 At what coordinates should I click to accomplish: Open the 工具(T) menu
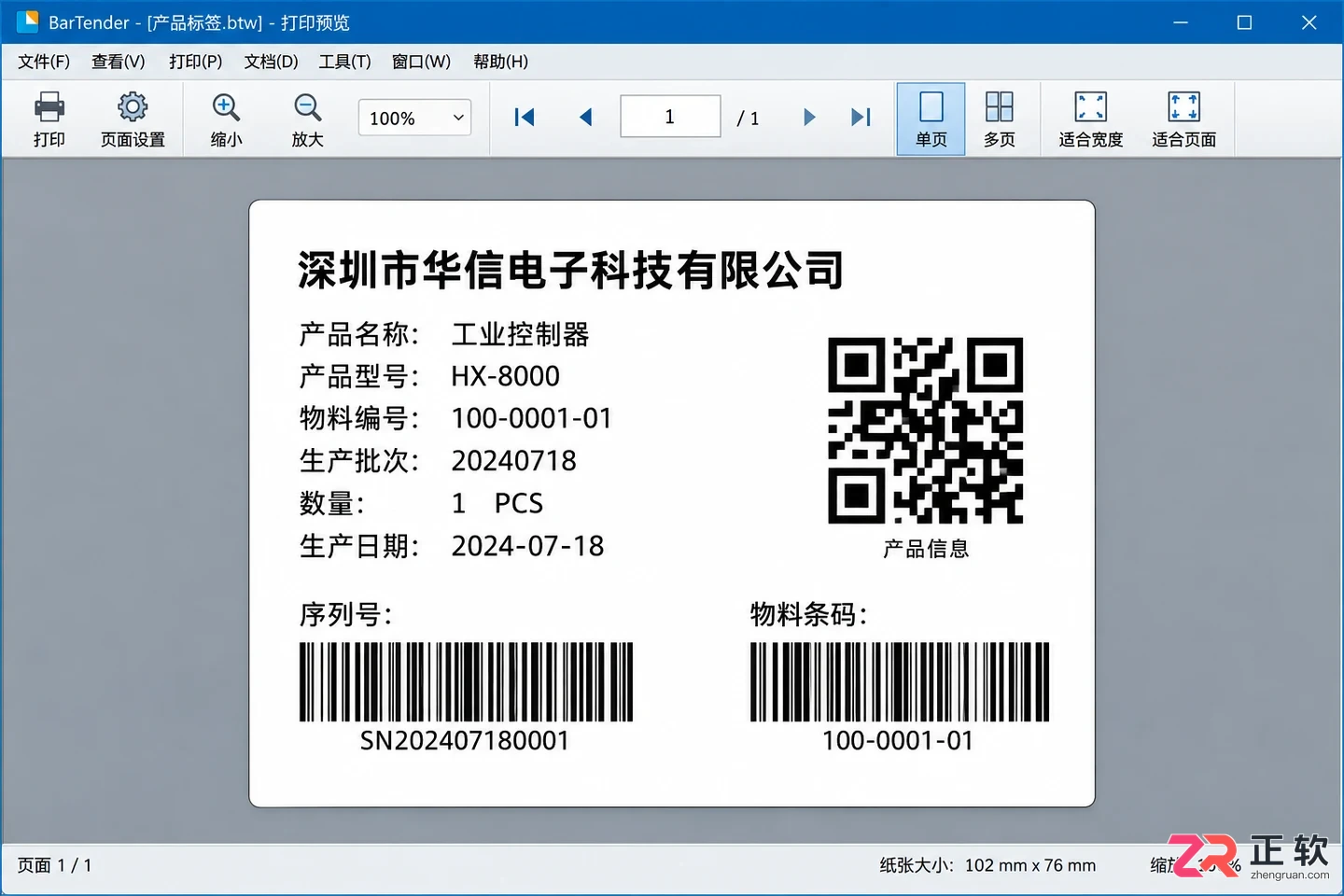point(345,62)
